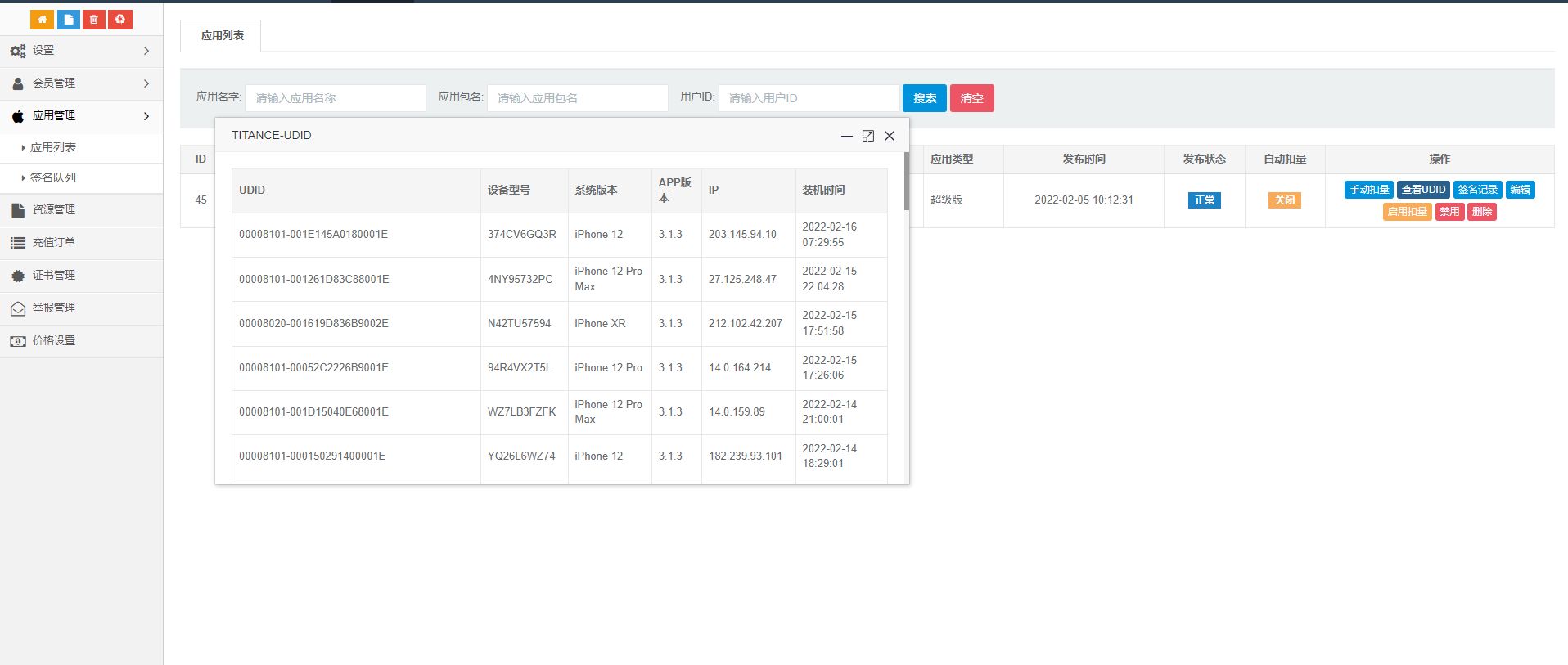
Task: Click the blue document icon button
Action: [69, 20]
